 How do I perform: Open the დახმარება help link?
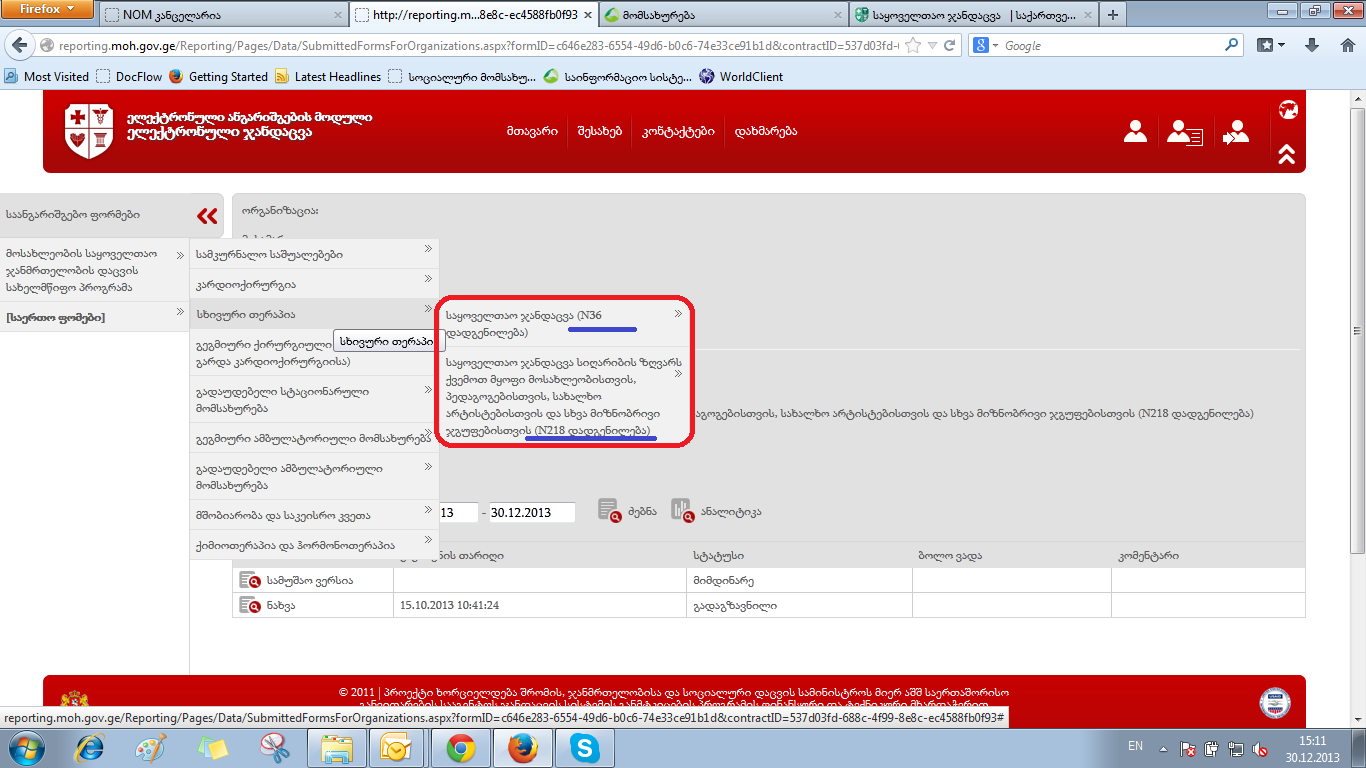point(765,131)
